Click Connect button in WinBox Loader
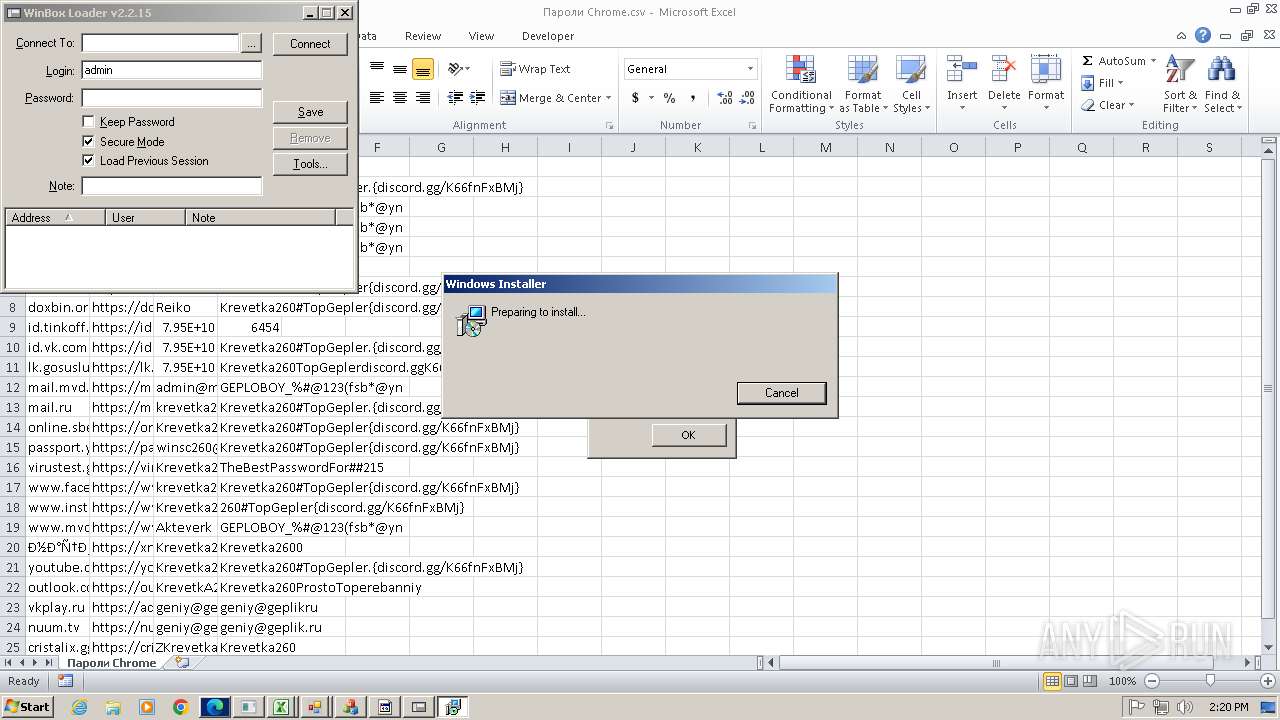This screenshot has width=1280, height=720. click(310, 44)
